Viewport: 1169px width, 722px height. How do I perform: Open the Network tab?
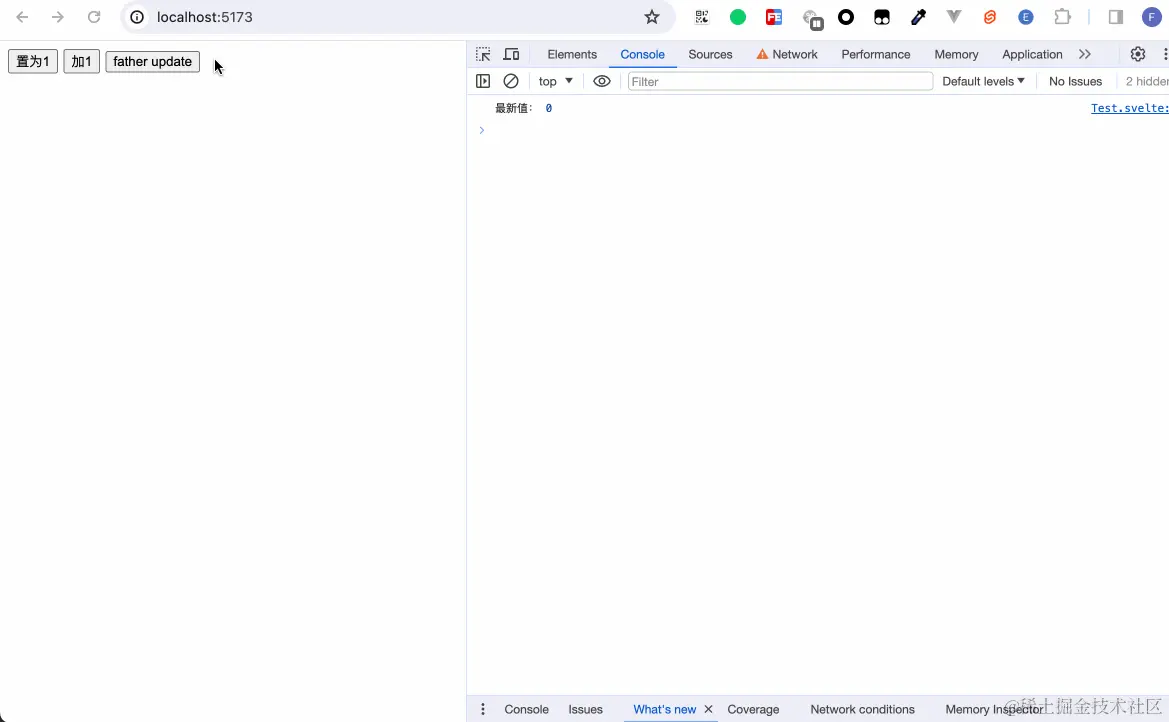pyautogui.click(x=787, y=54)
